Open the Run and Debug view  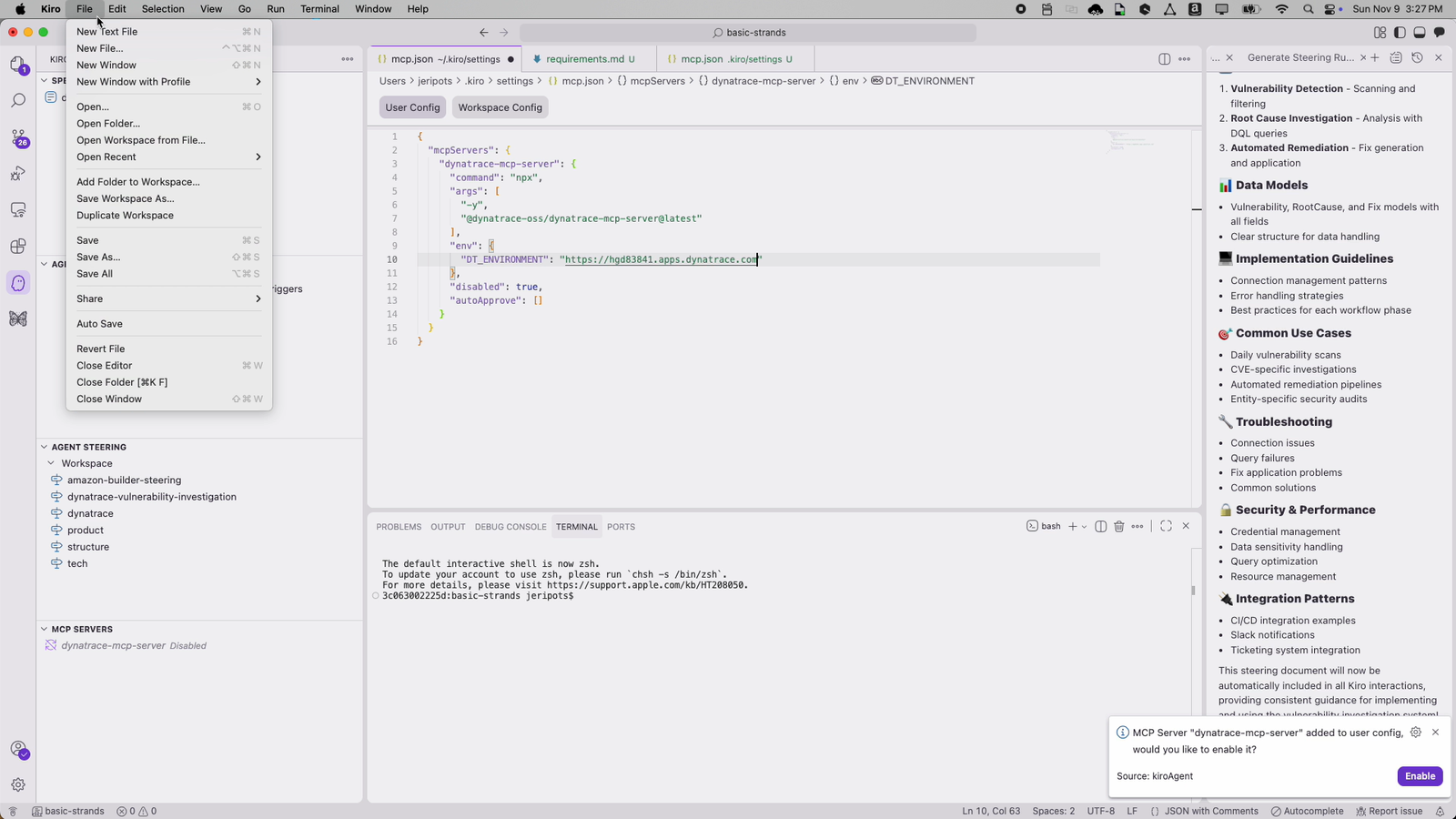[x=18, y=174]
